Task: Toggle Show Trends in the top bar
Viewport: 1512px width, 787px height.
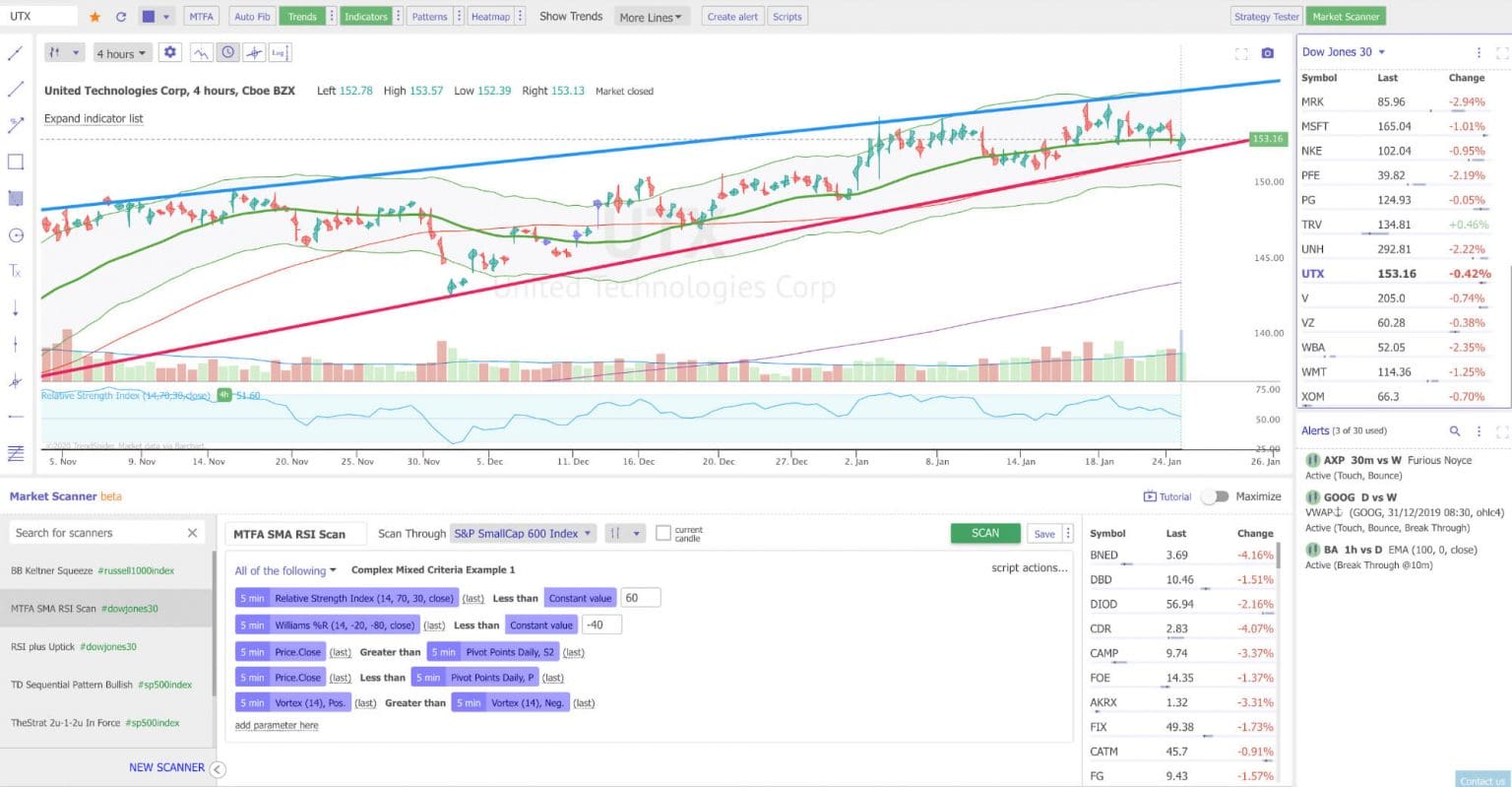Action: tap(571, 16)
